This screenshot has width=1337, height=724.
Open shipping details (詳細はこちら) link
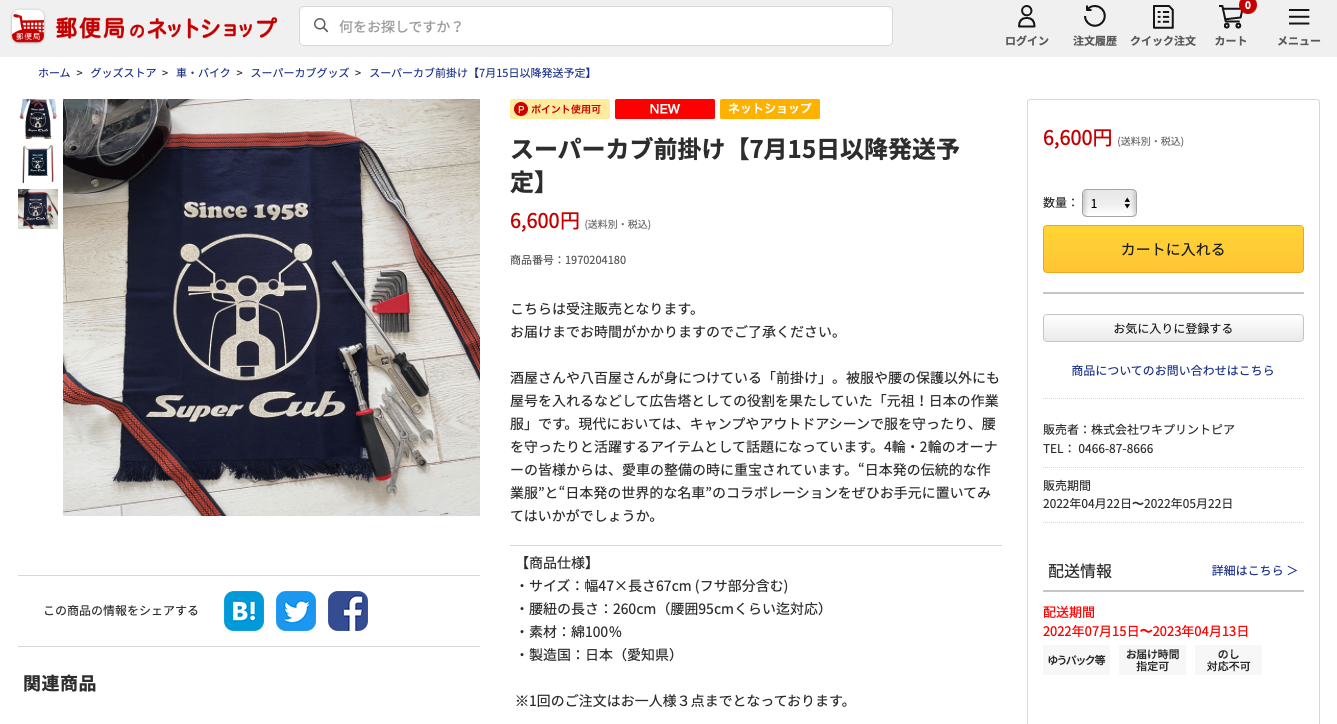(x=1255, y=571)
